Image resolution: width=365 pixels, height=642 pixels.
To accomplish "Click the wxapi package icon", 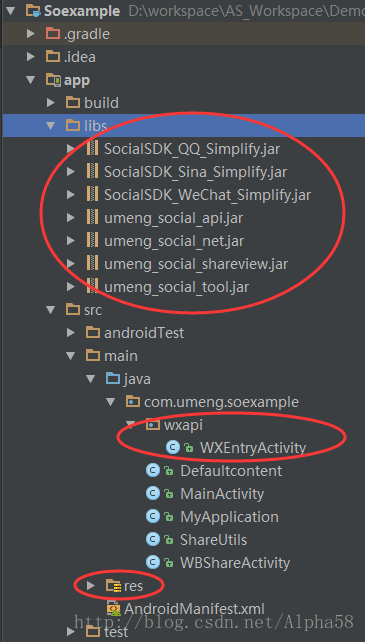I will [153, 425].
